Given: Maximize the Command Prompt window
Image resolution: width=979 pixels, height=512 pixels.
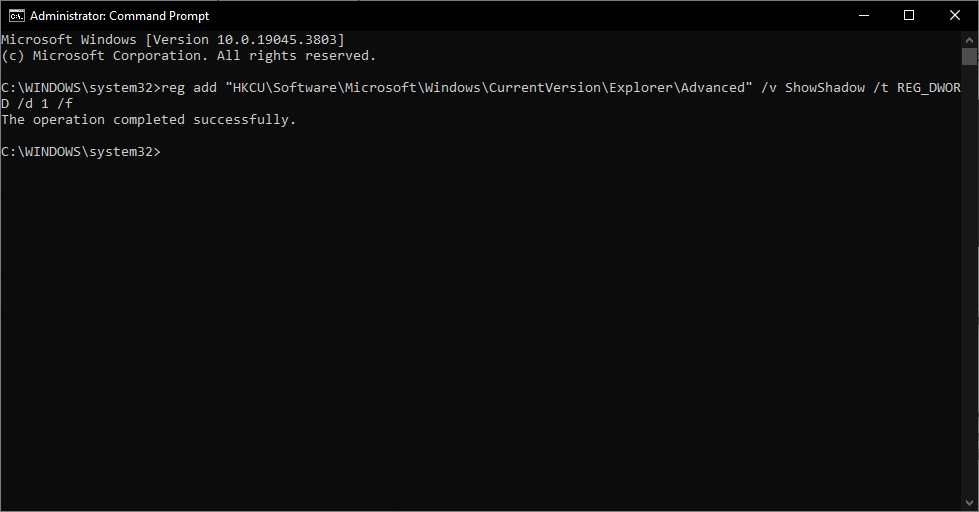Looking at the screenshot, I should pyautogui.click(x=909, y=15).
